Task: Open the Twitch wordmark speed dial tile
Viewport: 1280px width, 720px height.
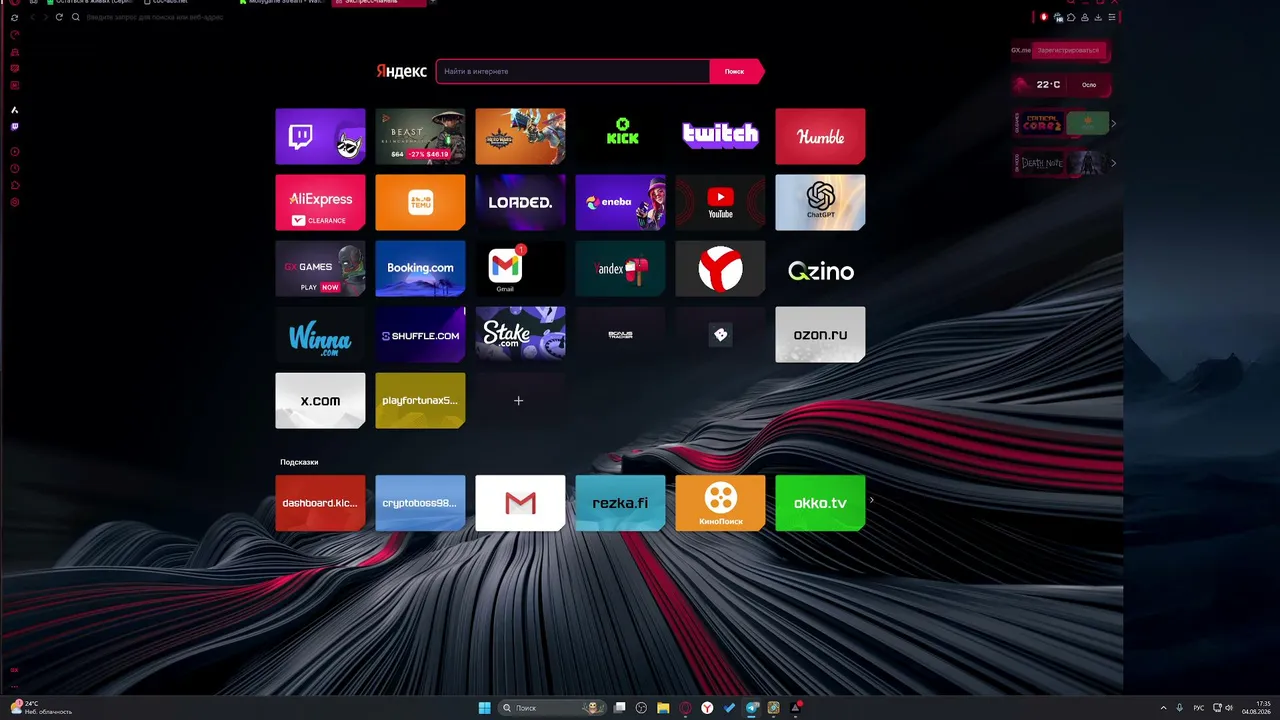Action: coord(720,136)
